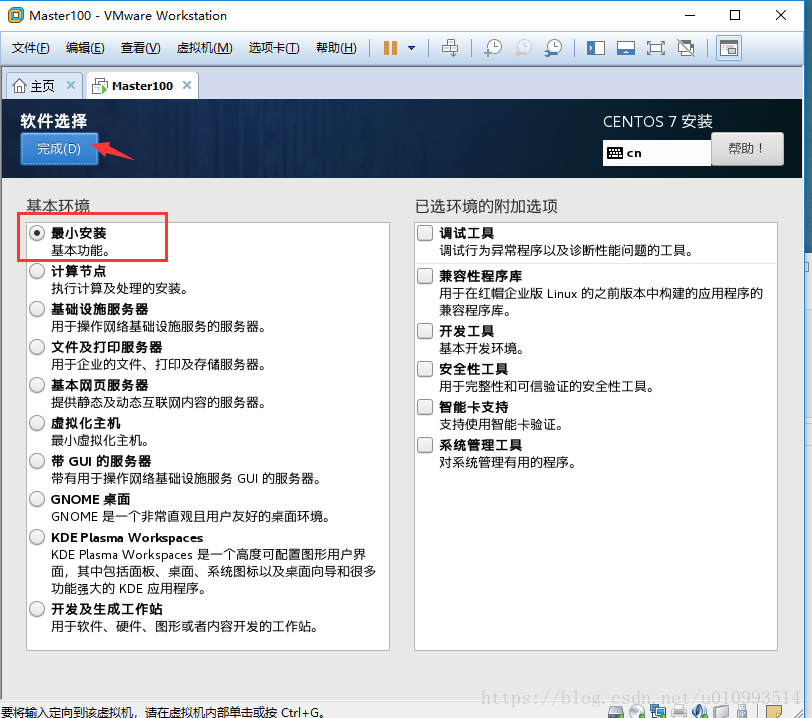This screenshot has height=718, width=812.
Task: Enable the 智能卡支持 checkbox
Action: [425, 407]
